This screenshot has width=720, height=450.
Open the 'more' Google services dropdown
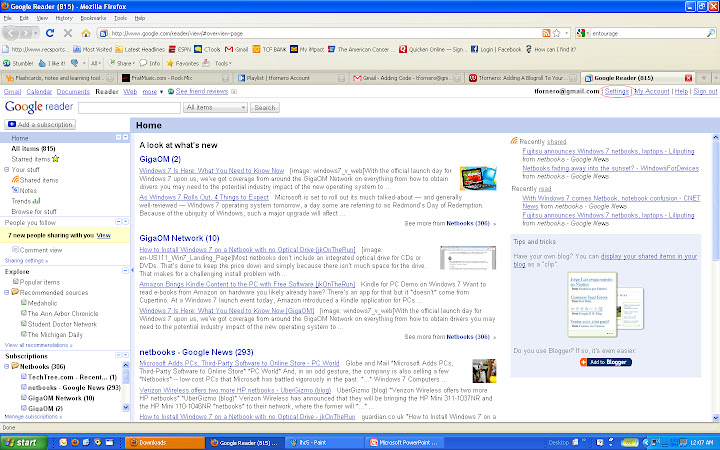coord(152,91)
